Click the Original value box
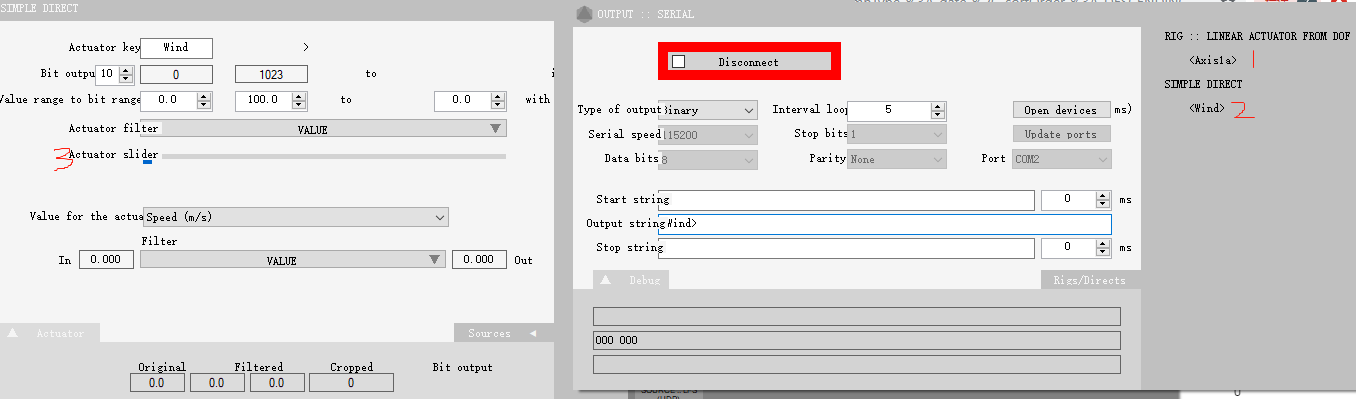Screen dimensions: 1356x399 click(x=157, y=383)
